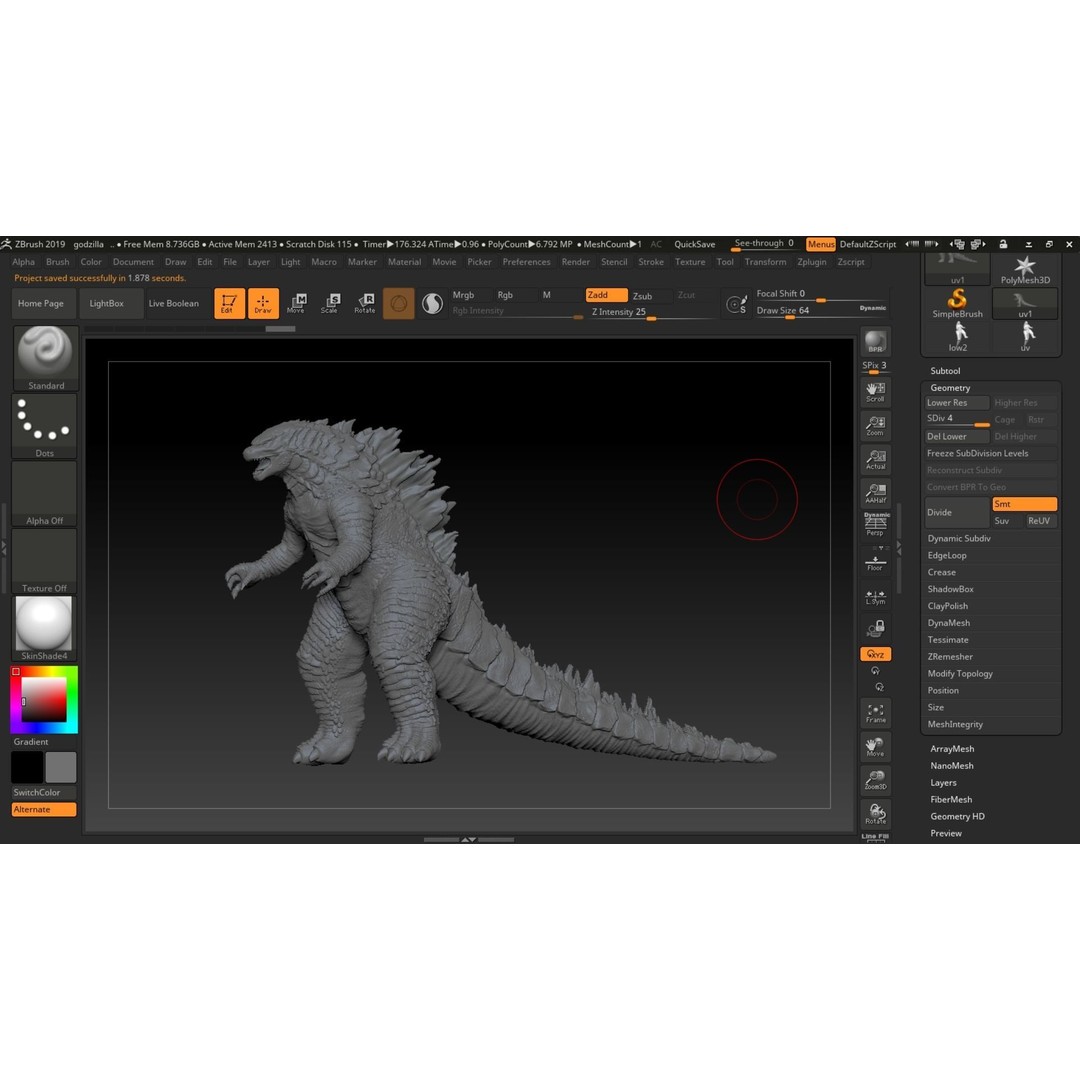Image resolution: width=1080 pixels, height=1080 pixels.
Task: Open the Dots stroke picker
Action: [45, 426]
